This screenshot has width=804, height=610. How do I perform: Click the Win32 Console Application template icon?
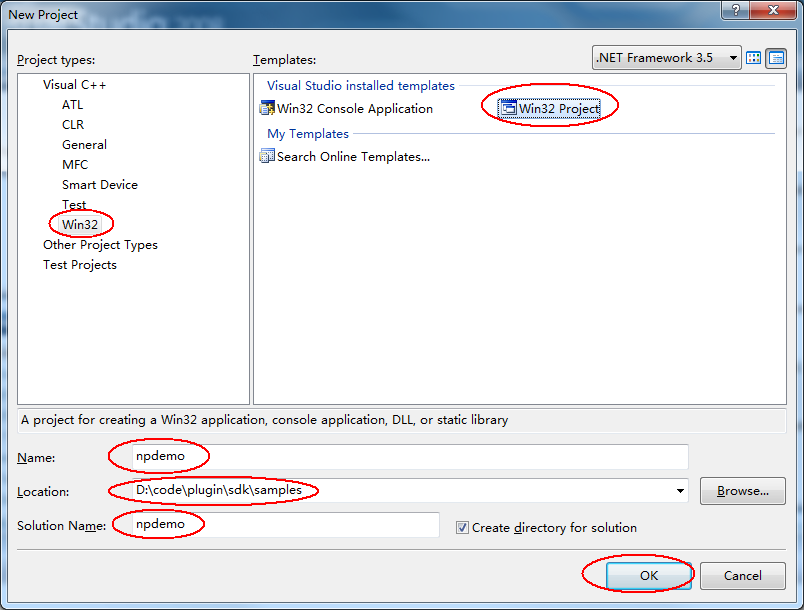click(x=267, y=108)
